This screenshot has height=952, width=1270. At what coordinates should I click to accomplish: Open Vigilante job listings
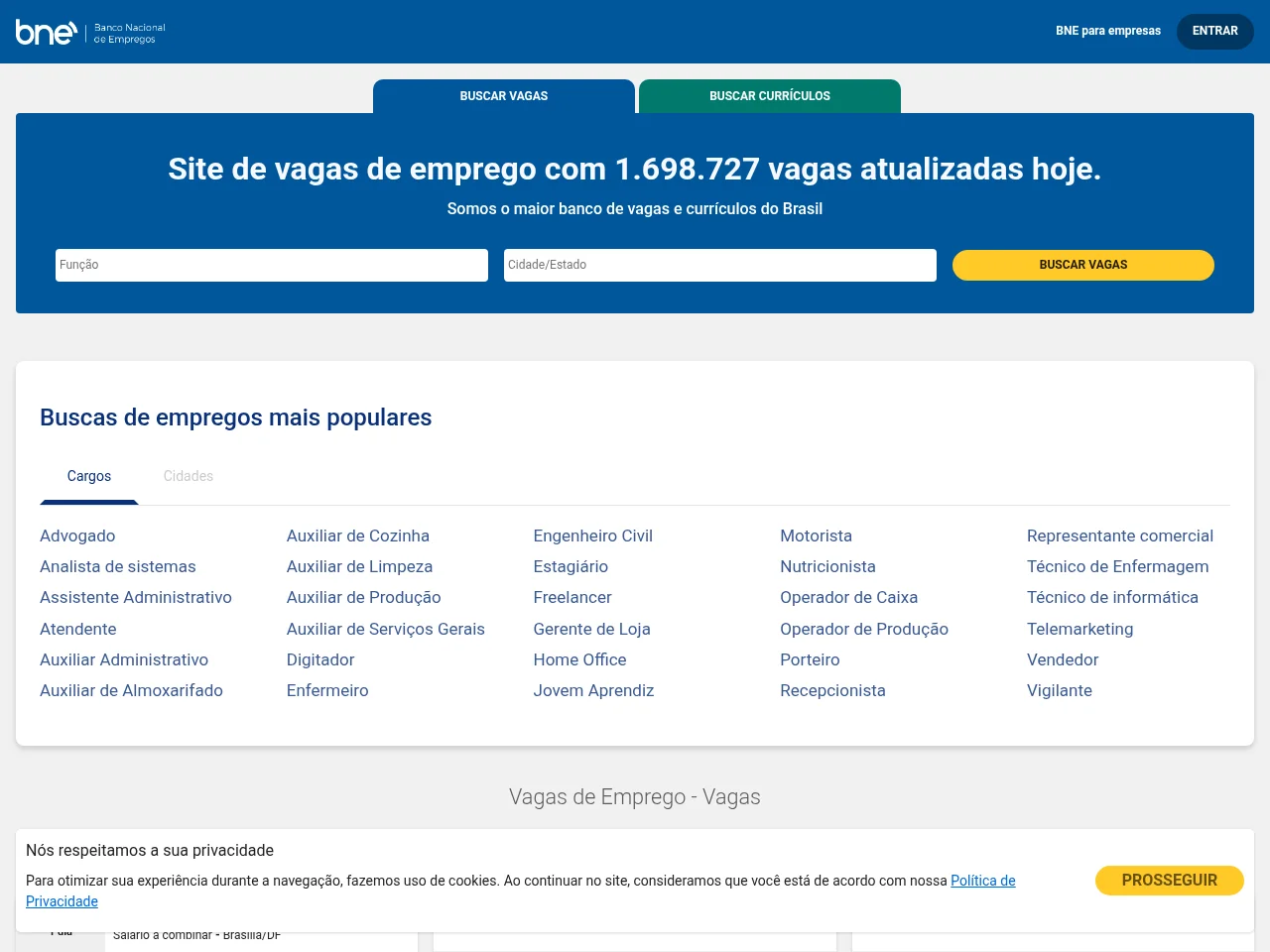pyautogui.click(x=1060, y=690)
